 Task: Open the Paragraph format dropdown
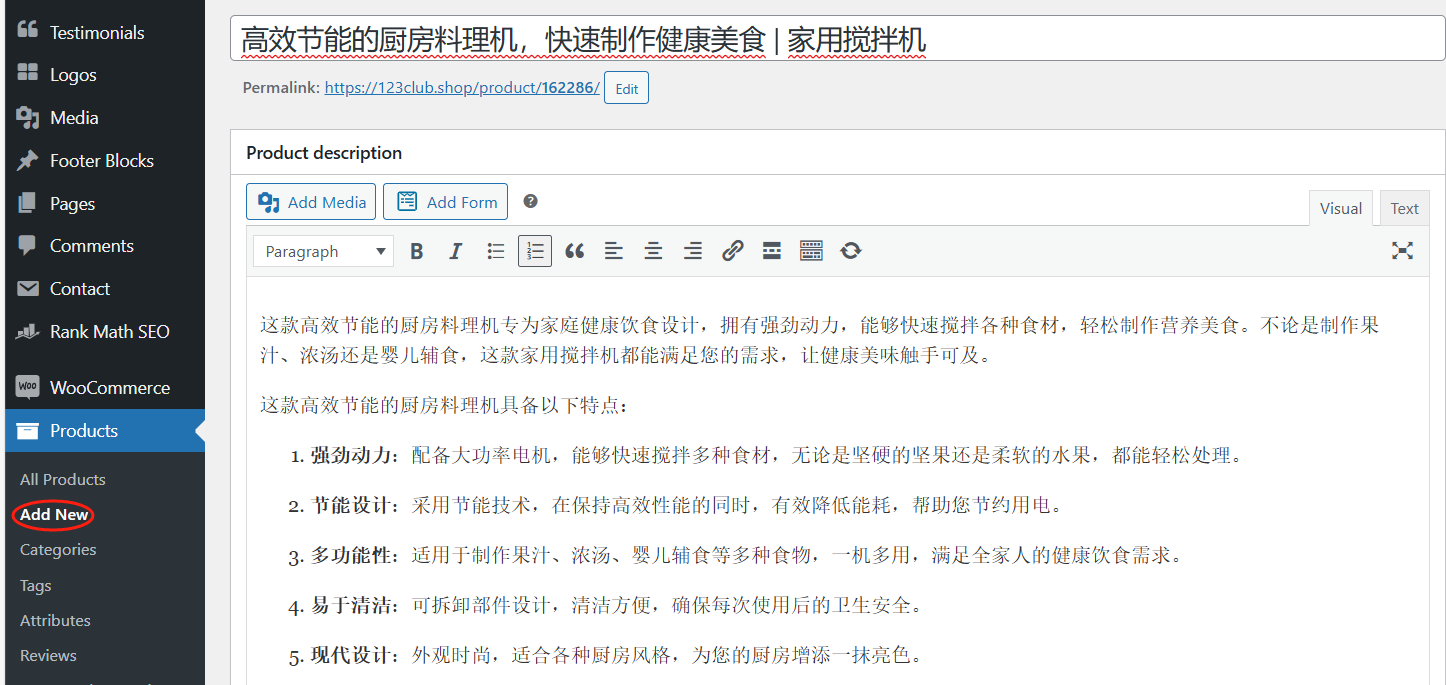click(x=322, y=252)
